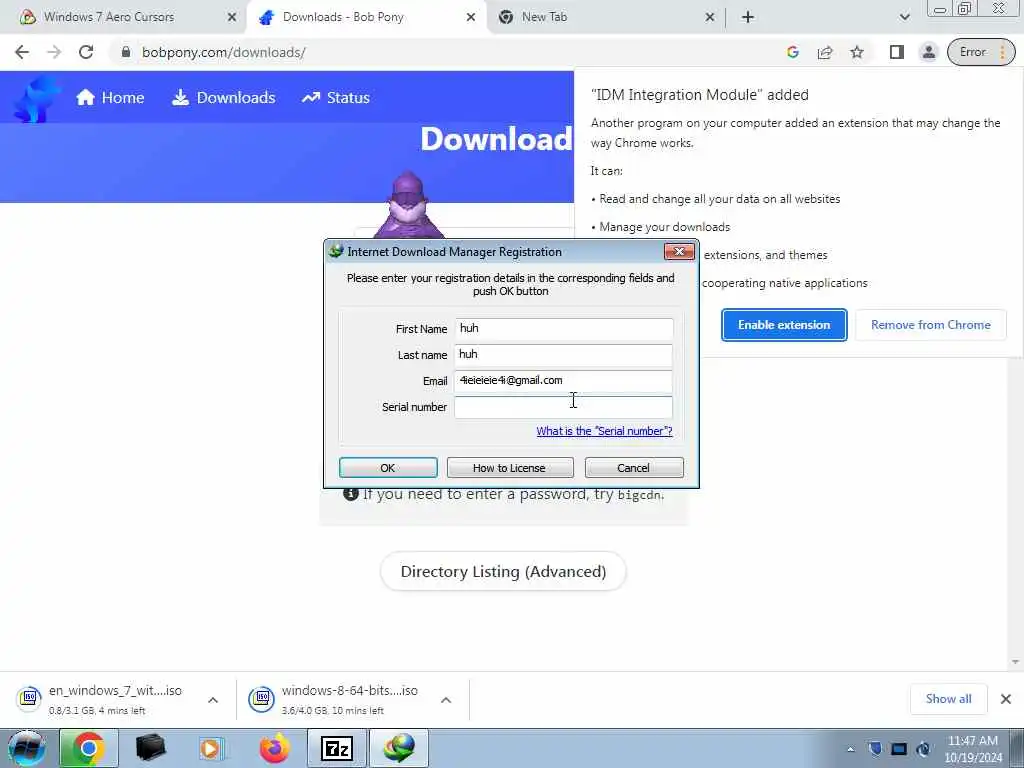Bookmark this page with the star icon

tap(857, 52)
